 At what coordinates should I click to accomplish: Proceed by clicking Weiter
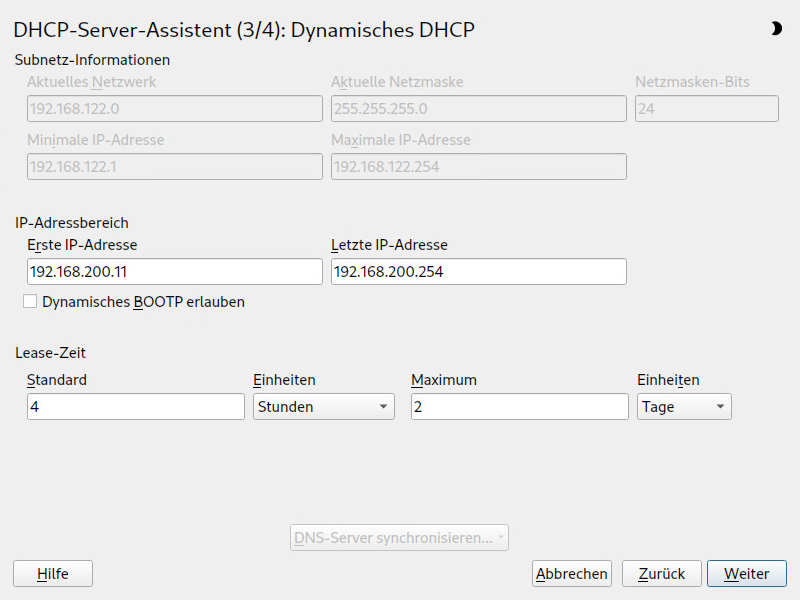click(747, 573)
